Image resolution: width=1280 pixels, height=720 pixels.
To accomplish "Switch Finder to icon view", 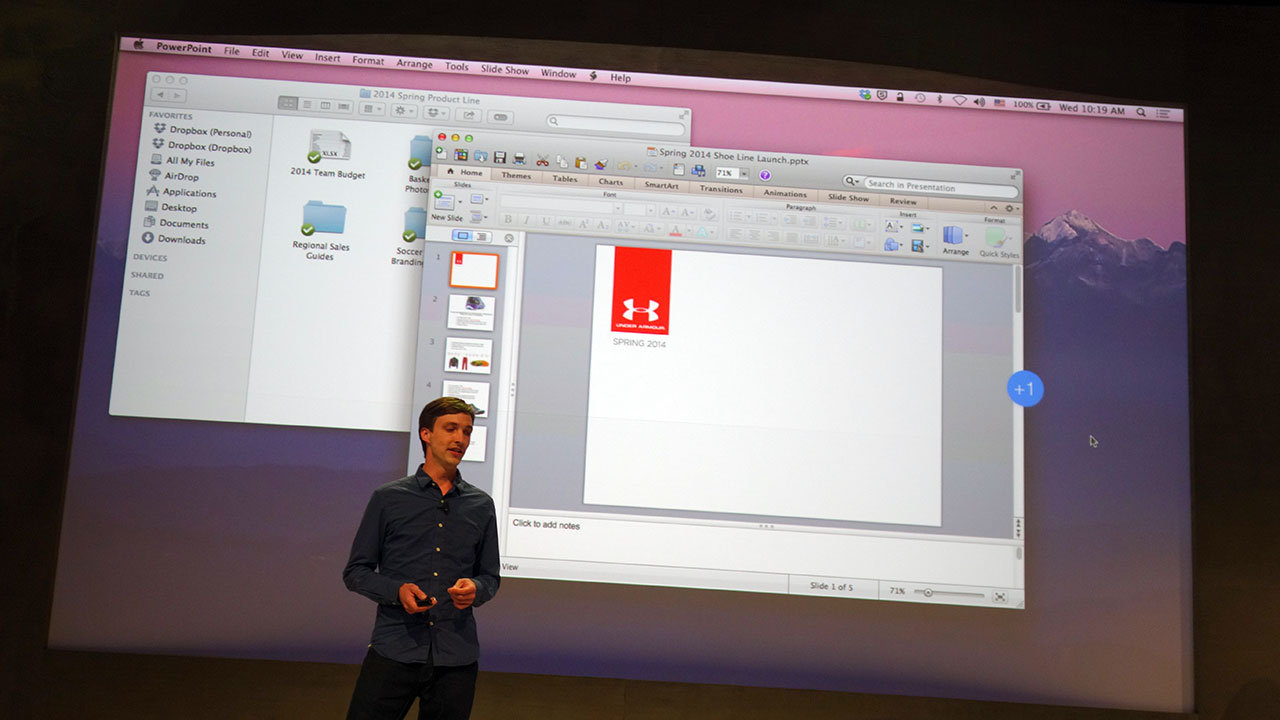I will (288, 103).
